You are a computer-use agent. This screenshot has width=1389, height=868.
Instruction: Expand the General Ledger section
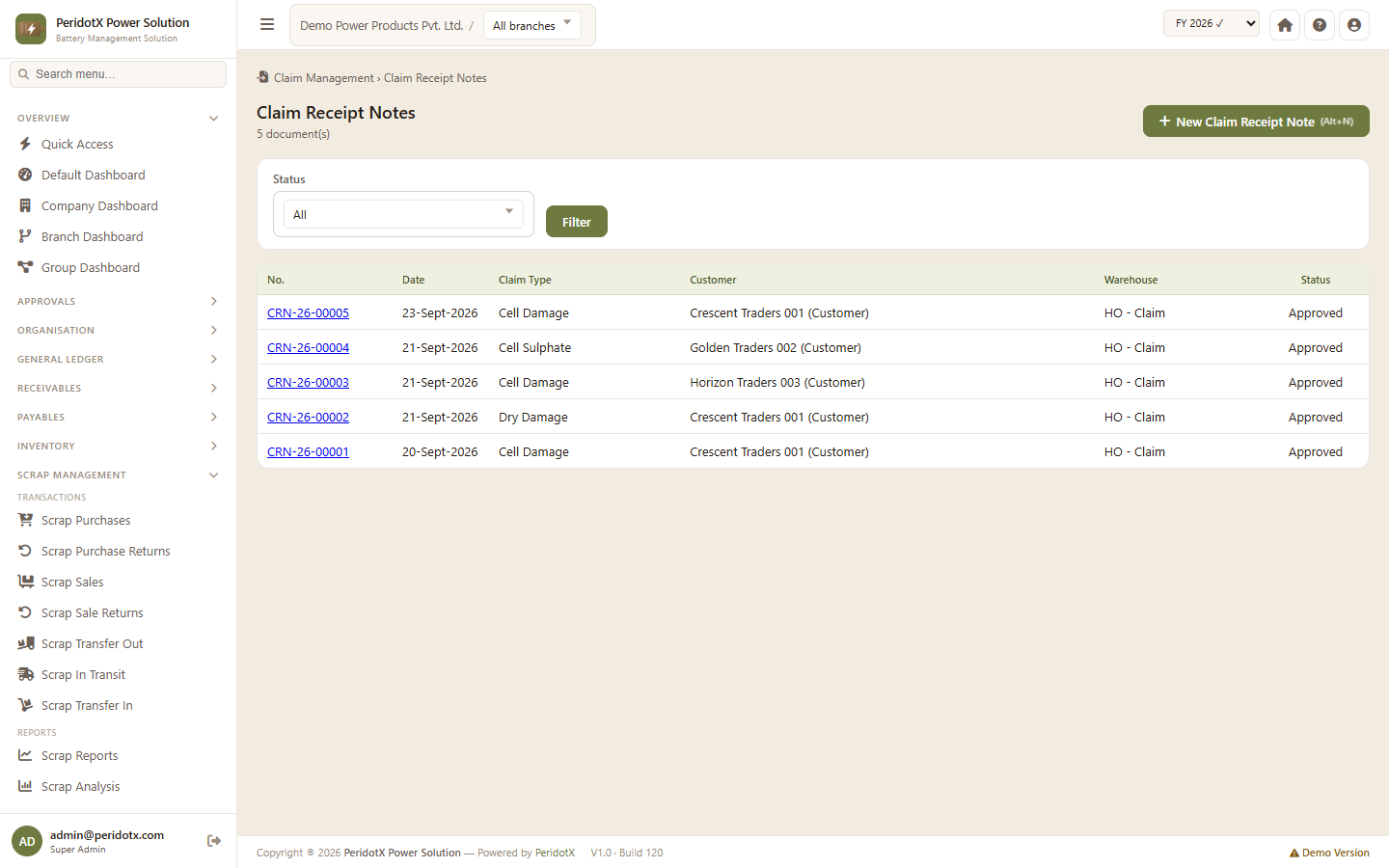tap(118, 359)
